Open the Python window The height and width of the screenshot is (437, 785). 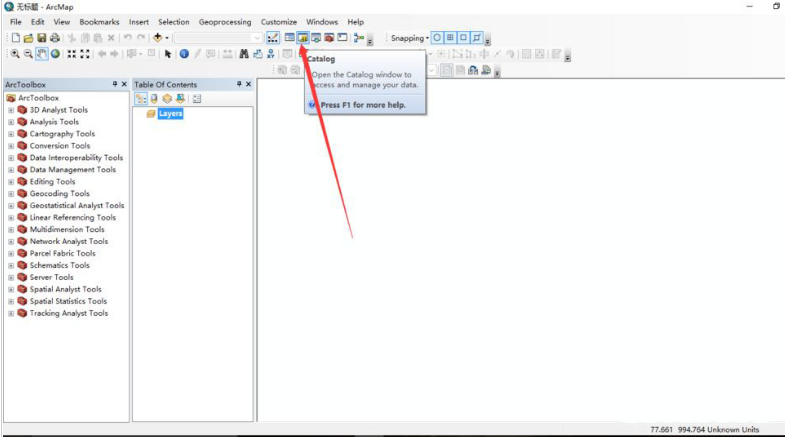coord(342,38)
